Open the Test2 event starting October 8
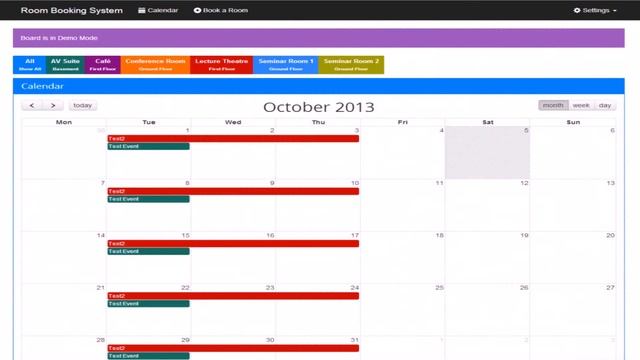 pyautogui.click(x=233, y=191)
